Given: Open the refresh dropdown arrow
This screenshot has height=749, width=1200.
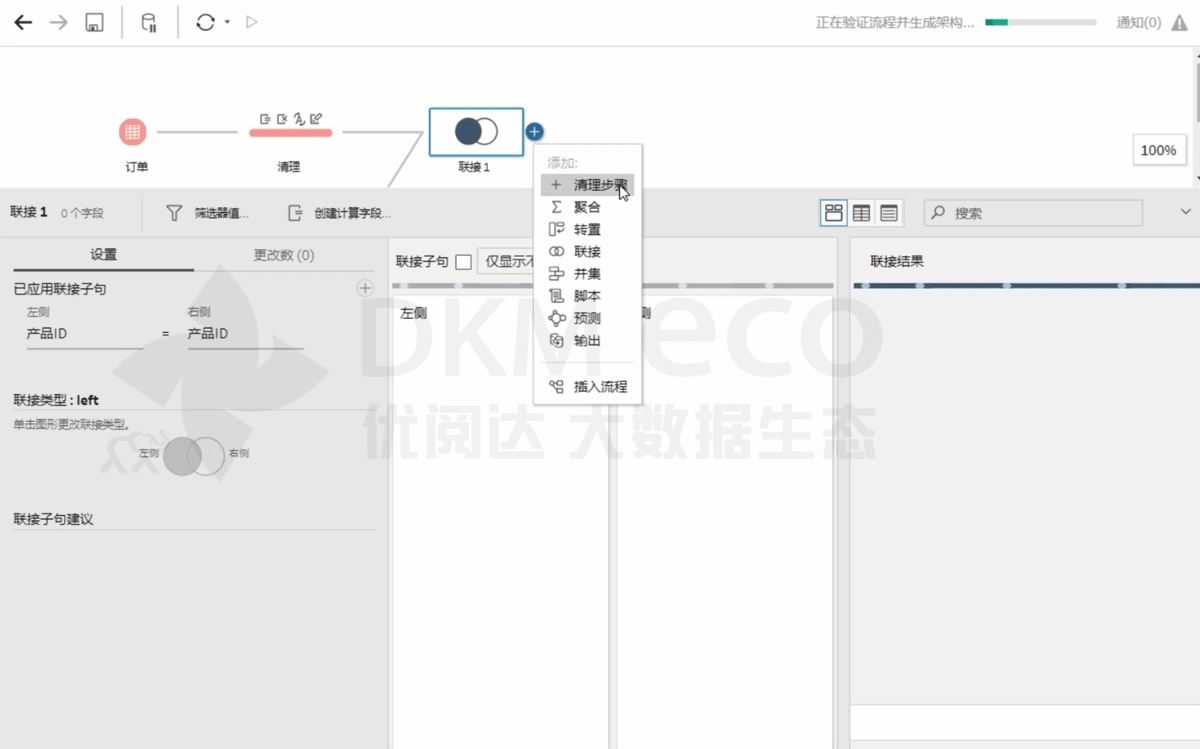Looking at the screenshot, I should click(x=228, y=22).
